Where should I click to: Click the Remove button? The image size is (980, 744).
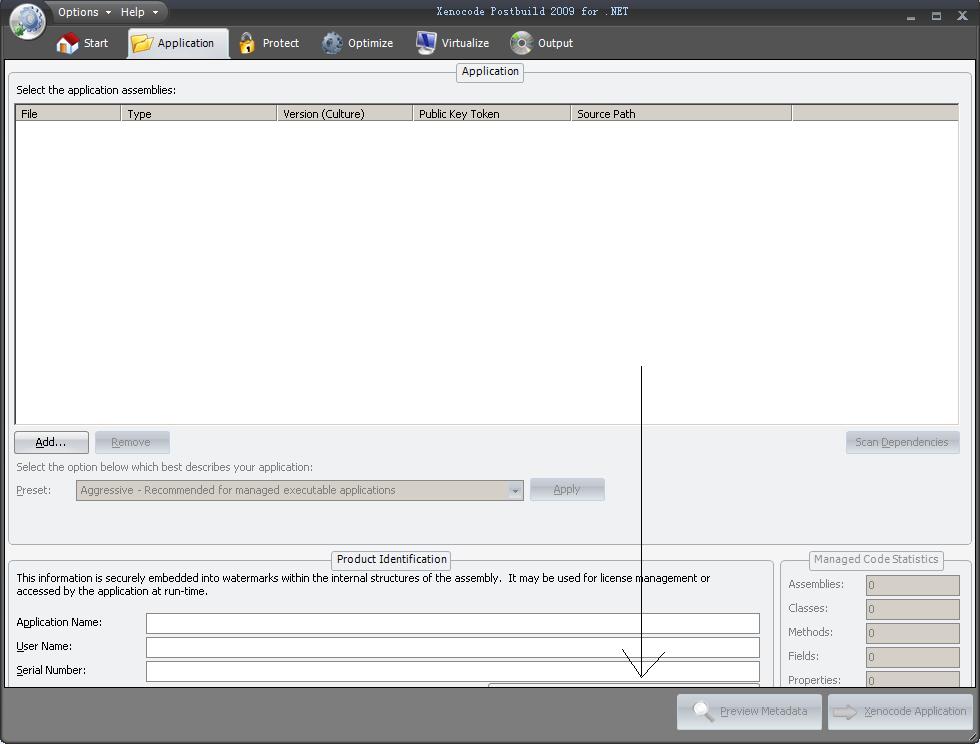click(132, 442)
